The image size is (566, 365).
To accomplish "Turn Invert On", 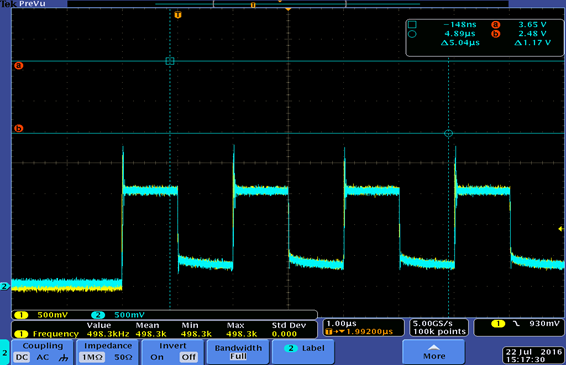I will [x=157, y=357].
